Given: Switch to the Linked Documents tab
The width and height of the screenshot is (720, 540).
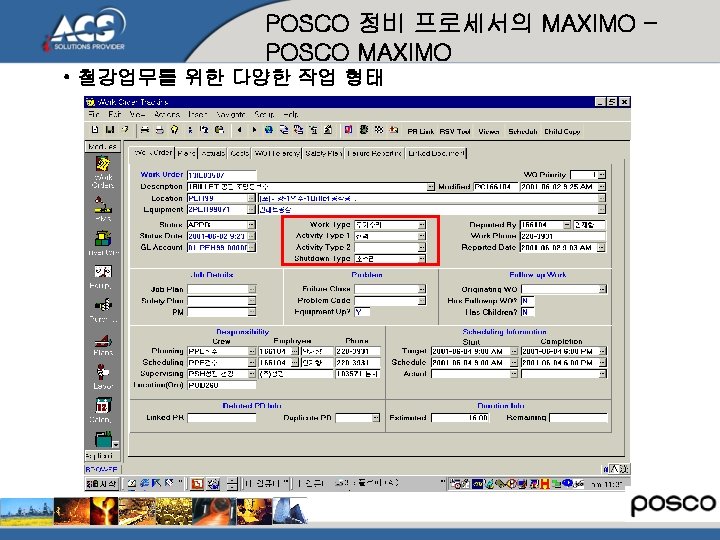Looking at the screenshot, I should [436, 153].
